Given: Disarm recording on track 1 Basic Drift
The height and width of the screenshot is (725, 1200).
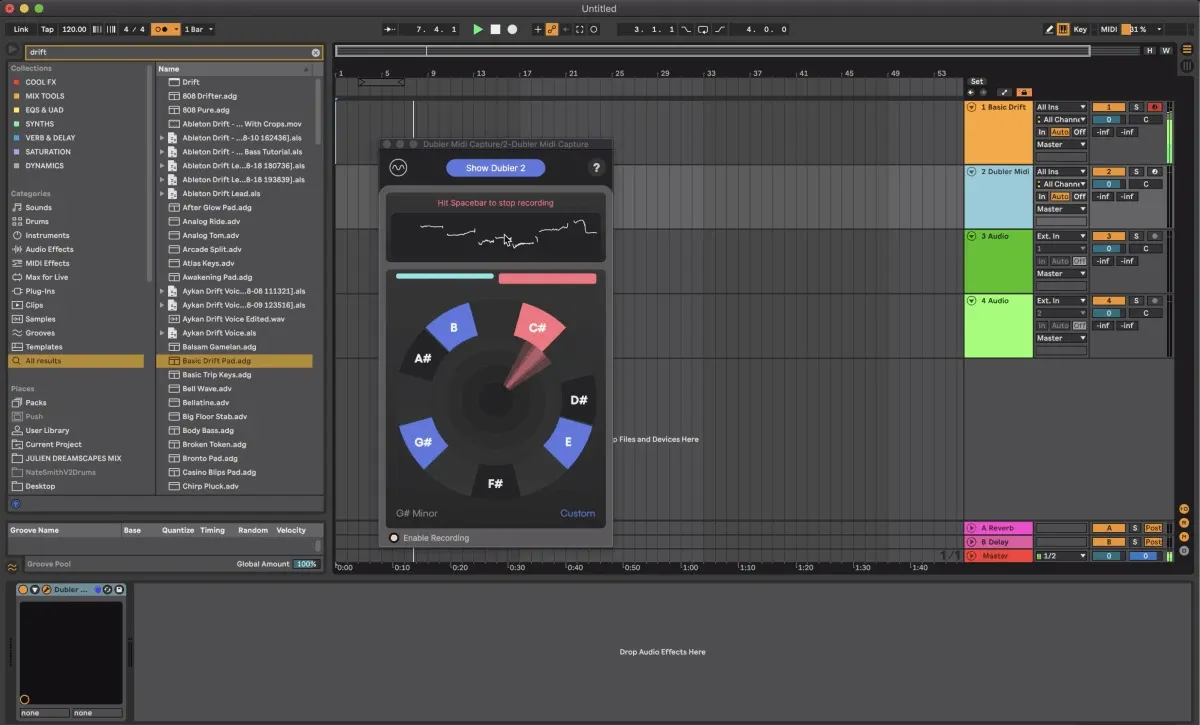Looking at the screenshot, I should click(x=1155, y=107).
